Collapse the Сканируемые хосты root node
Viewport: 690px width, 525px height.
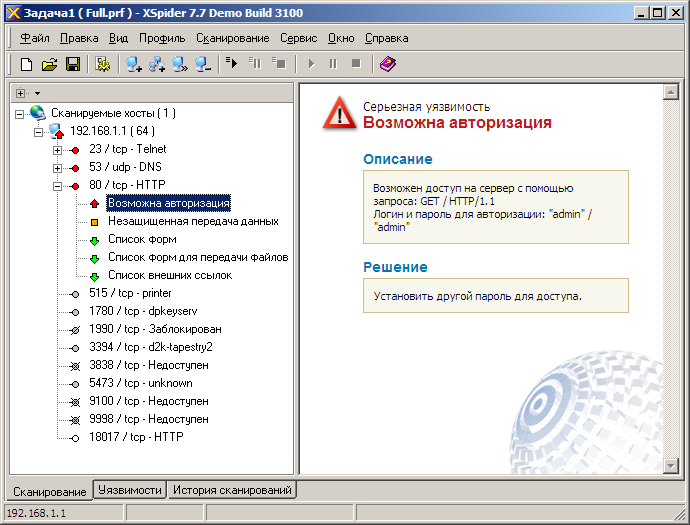(x=19, y=114)
